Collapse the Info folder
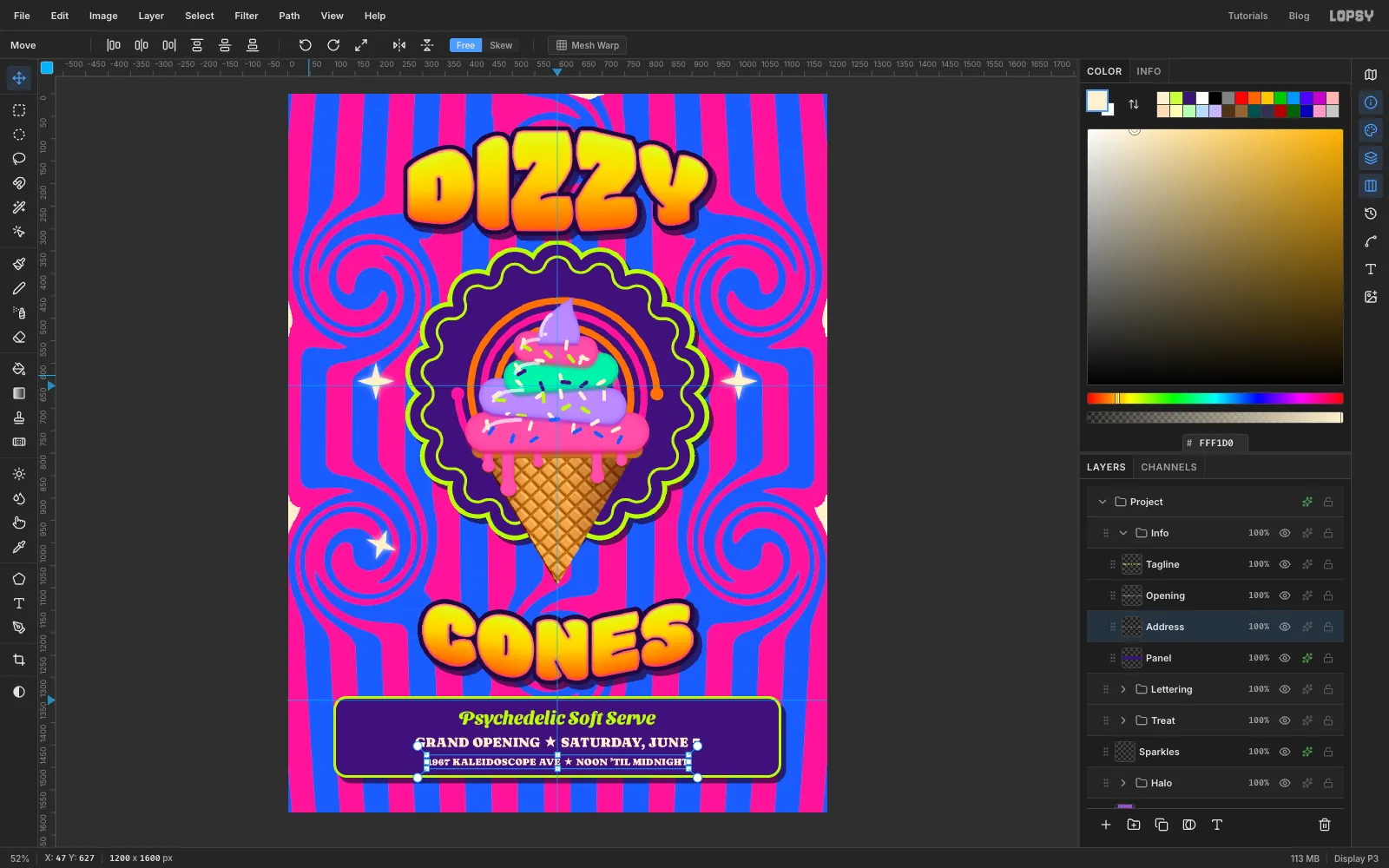The height and width of the screenshot is (868, 1389). point(1123,533)
